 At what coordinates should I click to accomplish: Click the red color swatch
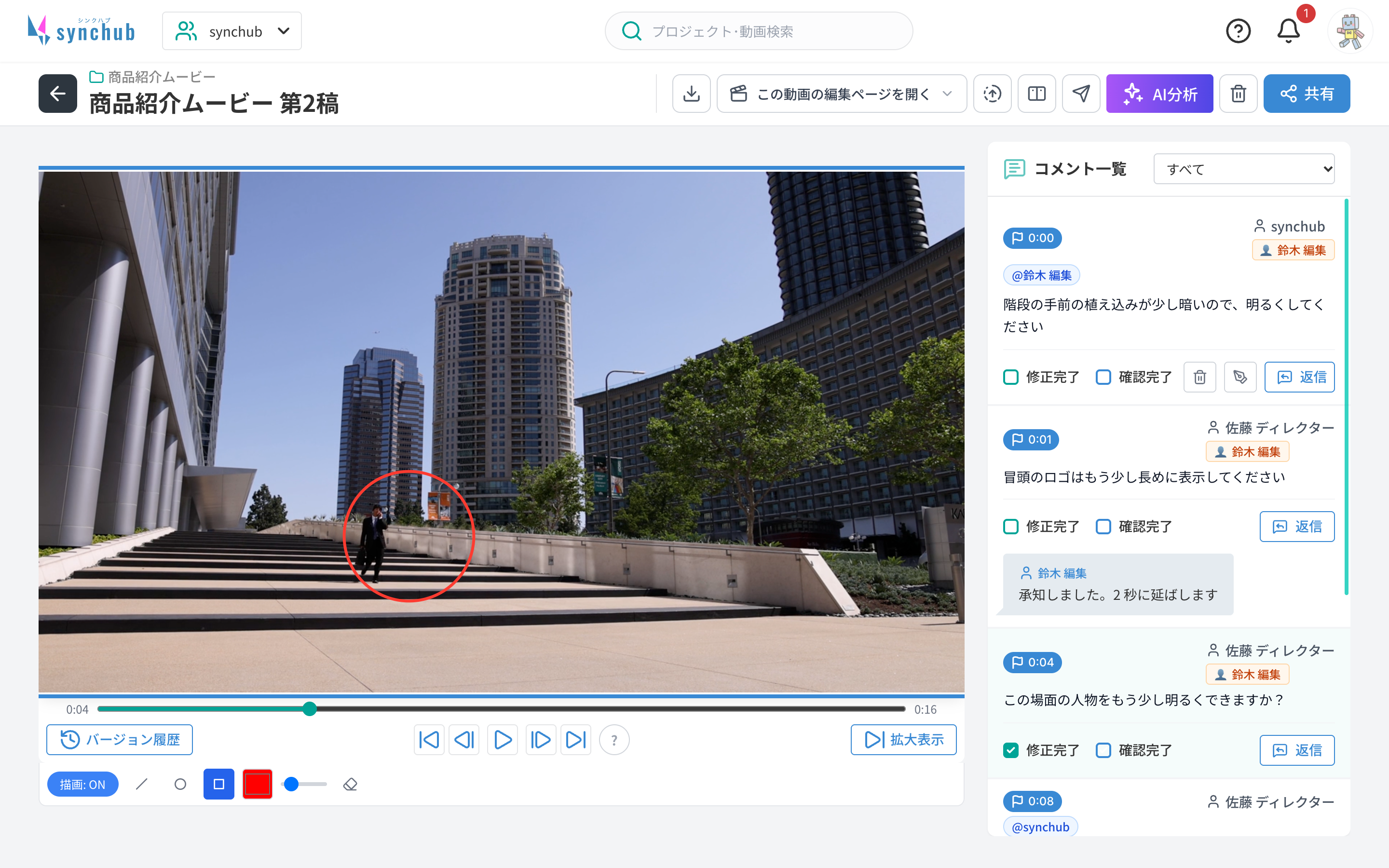click(257, 784)
